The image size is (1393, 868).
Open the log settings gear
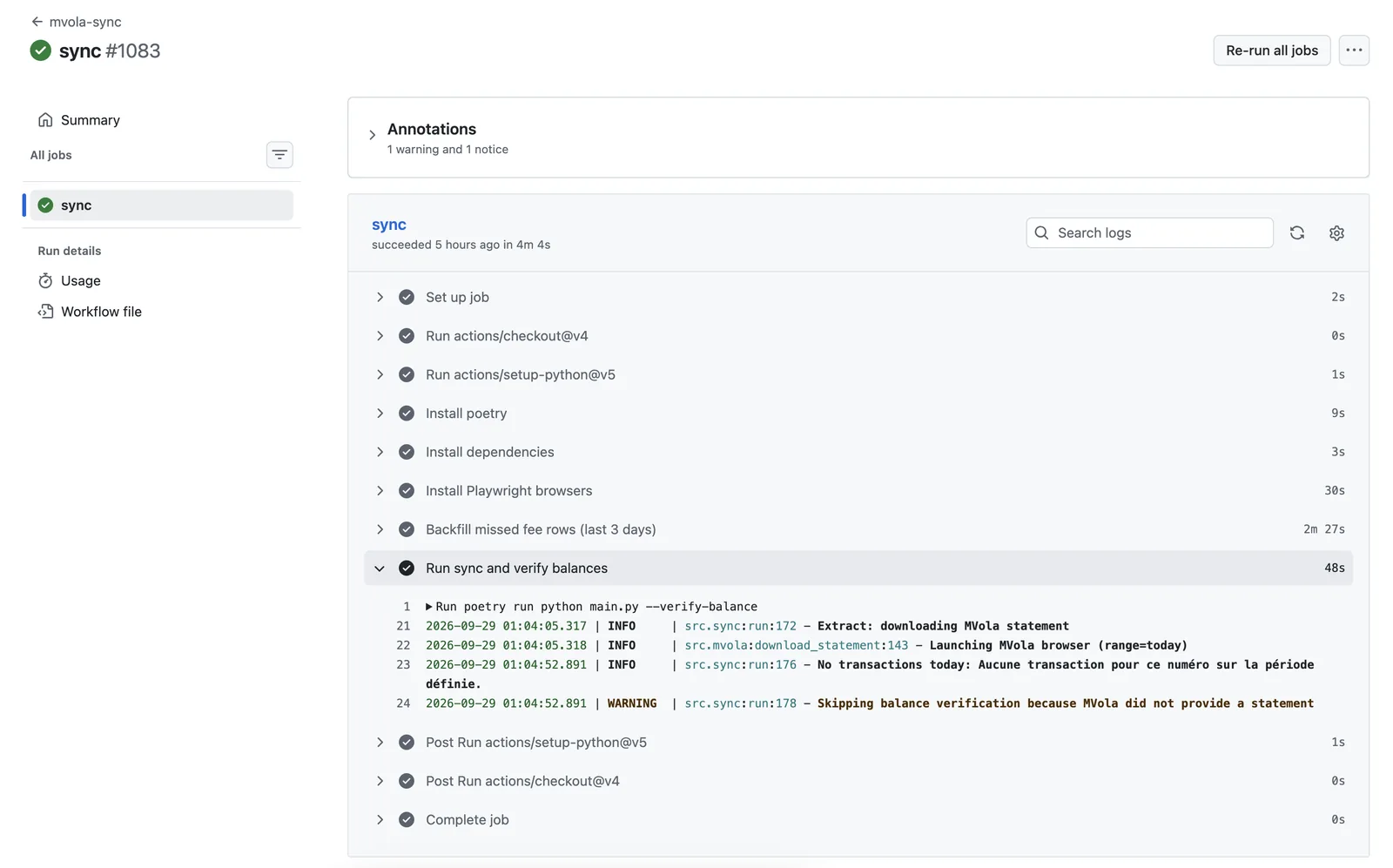pos(1336,232)
